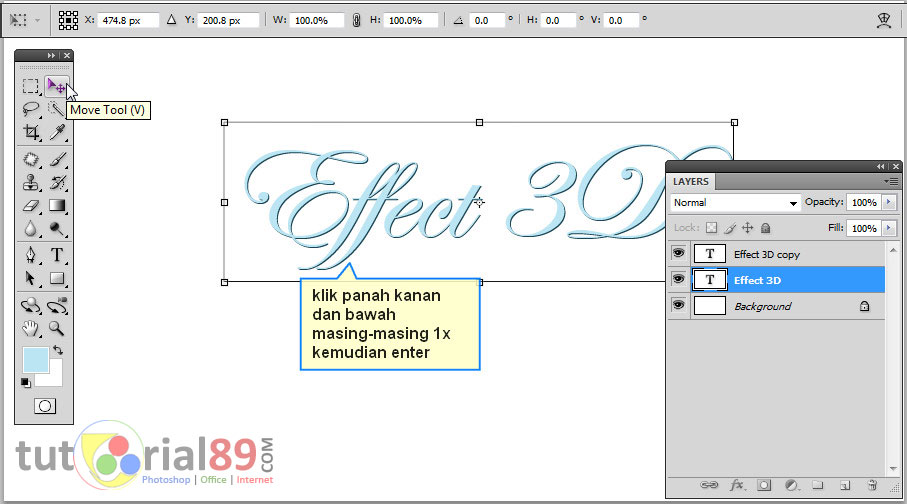Toggle lock position
Viewport: 907px width, 504px height.
point(748,228)
